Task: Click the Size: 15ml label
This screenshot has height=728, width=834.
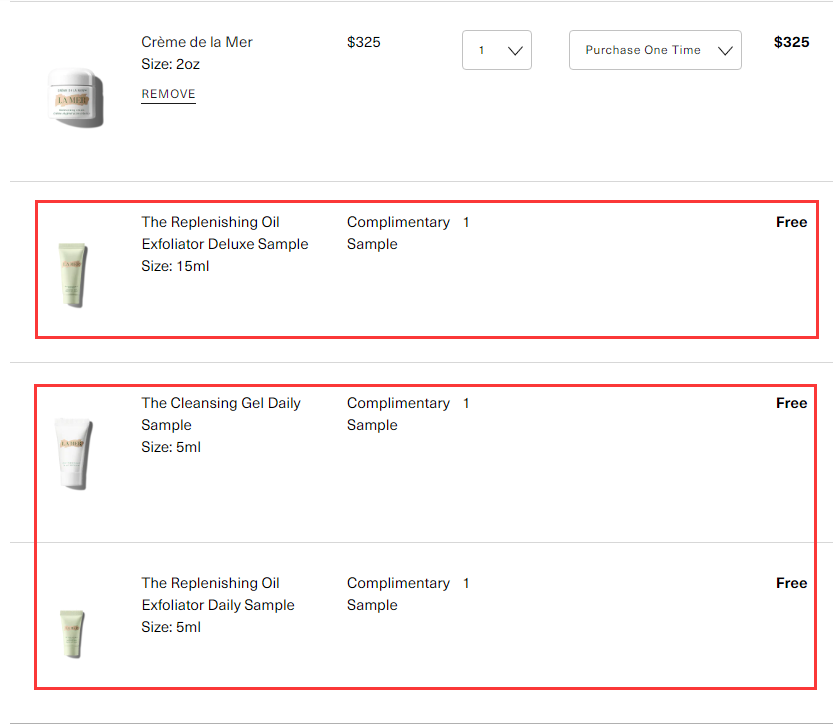Action: pos(175,266)
